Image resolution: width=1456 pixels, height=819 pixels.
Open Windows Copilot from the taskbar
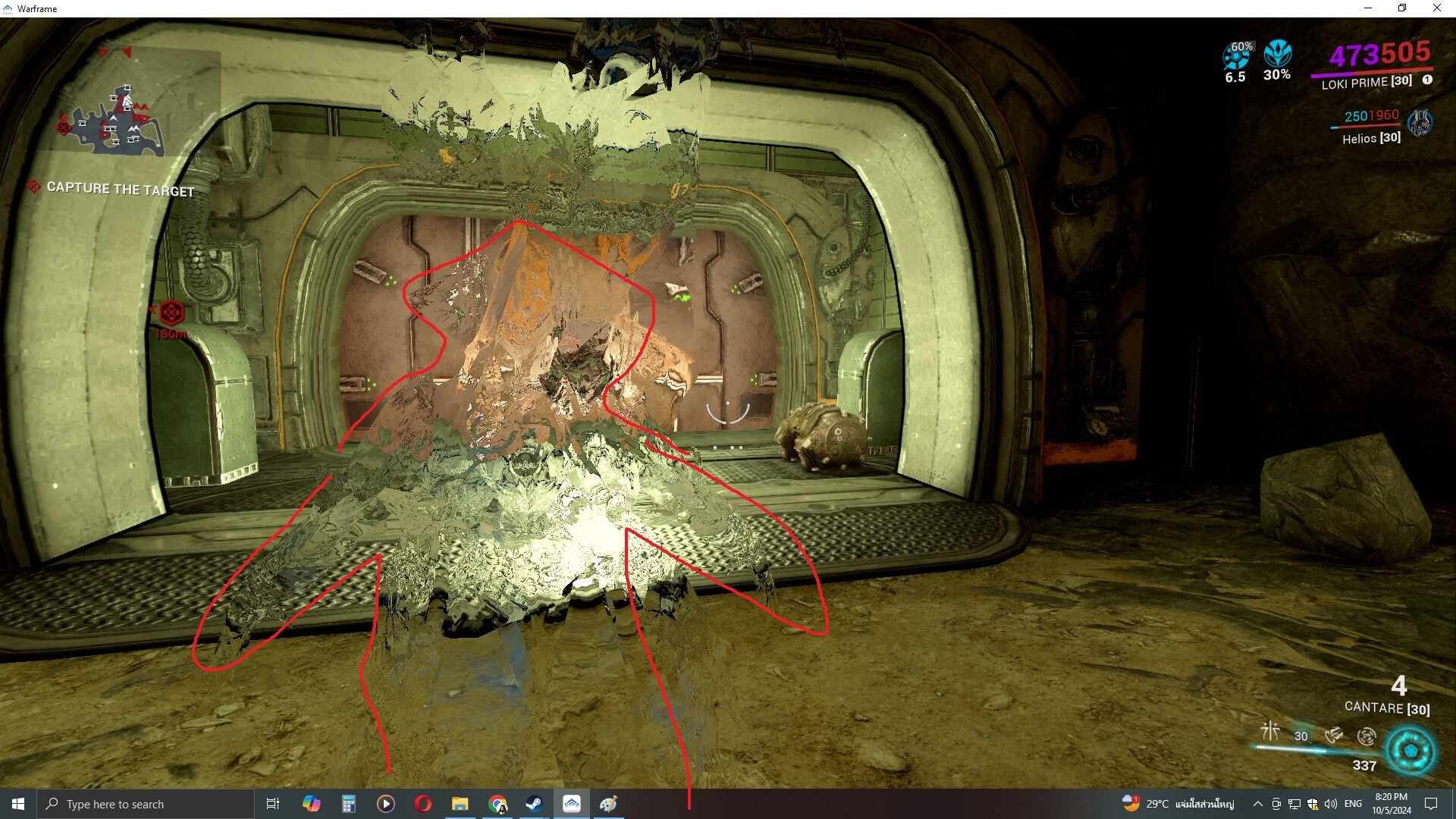[x=310, y=803]
